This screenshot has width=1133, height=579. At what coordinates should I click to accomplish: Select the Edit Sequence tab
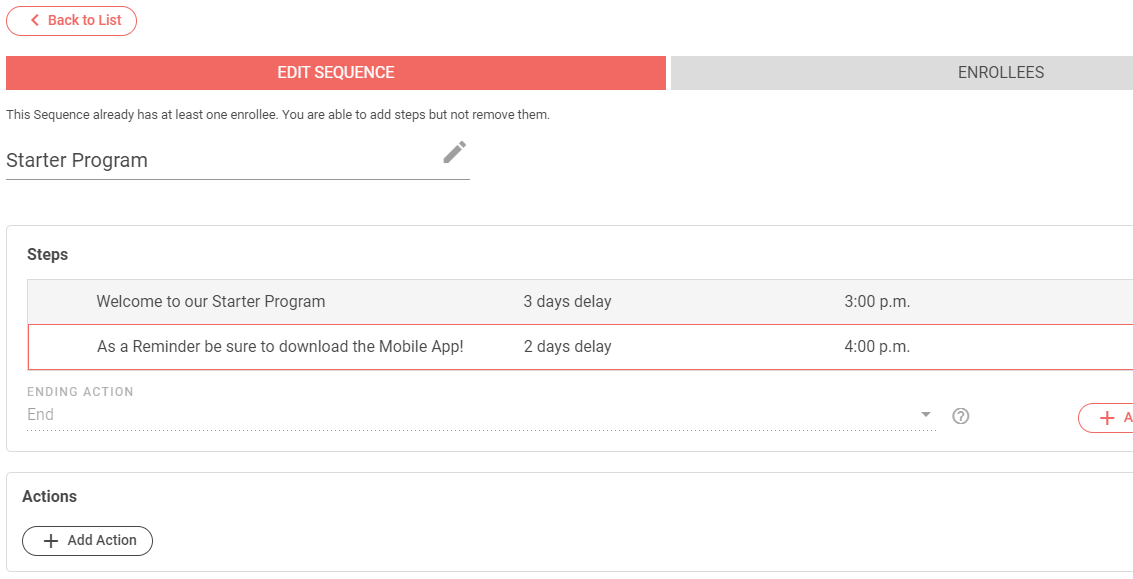(336, 73)
